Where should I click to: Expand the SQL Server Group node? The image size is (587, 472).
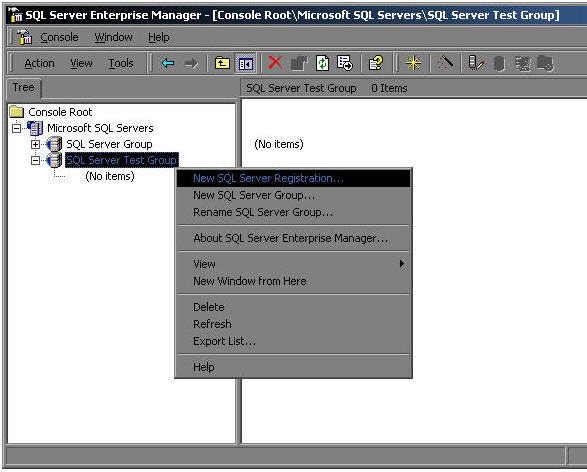[x=35, y=144]
